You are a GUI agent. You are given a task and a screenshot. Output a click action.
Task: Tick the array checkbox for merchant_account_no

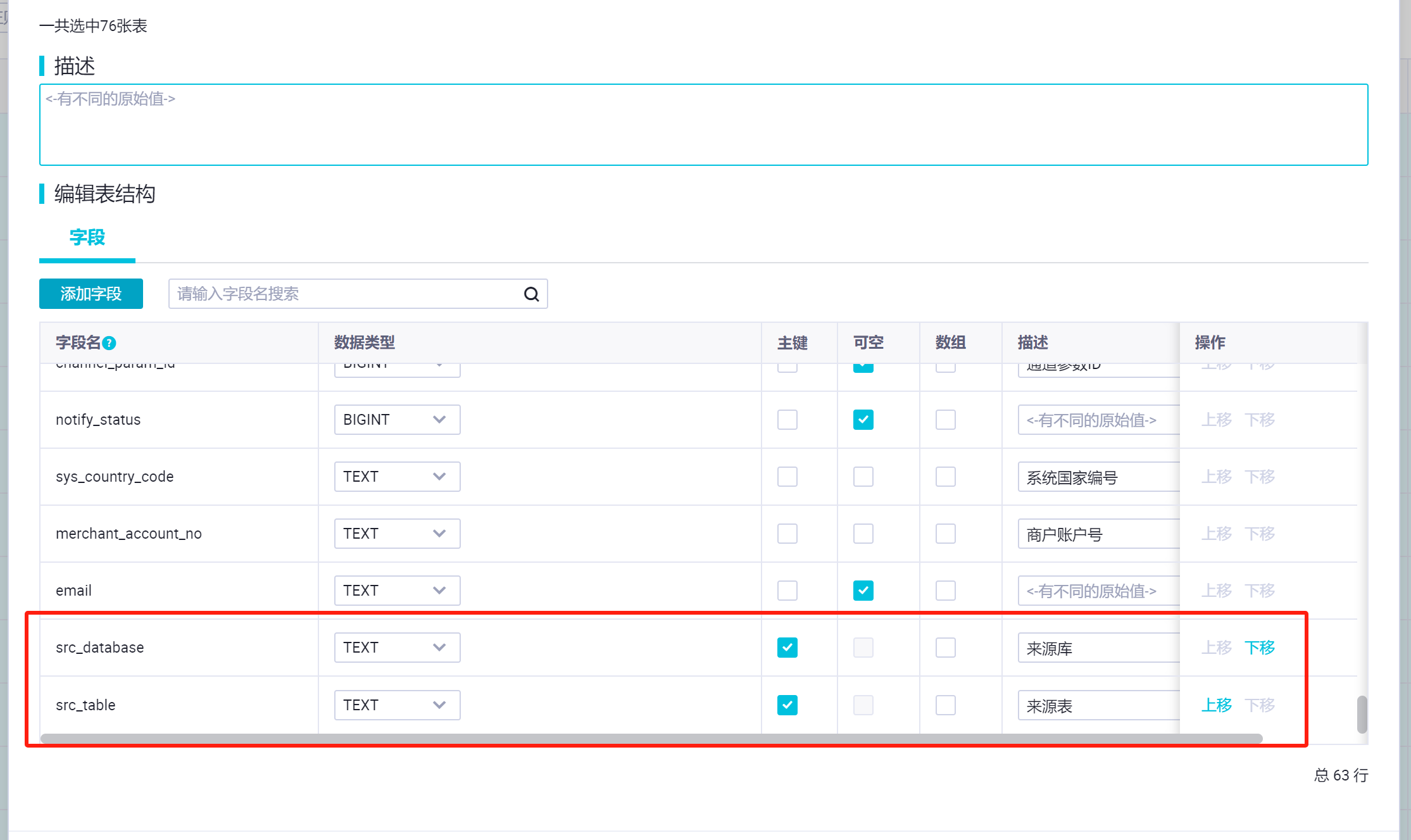tap(945, 534)
